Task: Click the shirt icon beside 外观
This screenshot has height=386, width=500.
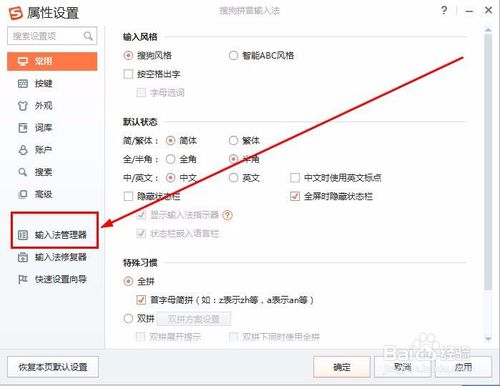Action: [x=23, y=106]
